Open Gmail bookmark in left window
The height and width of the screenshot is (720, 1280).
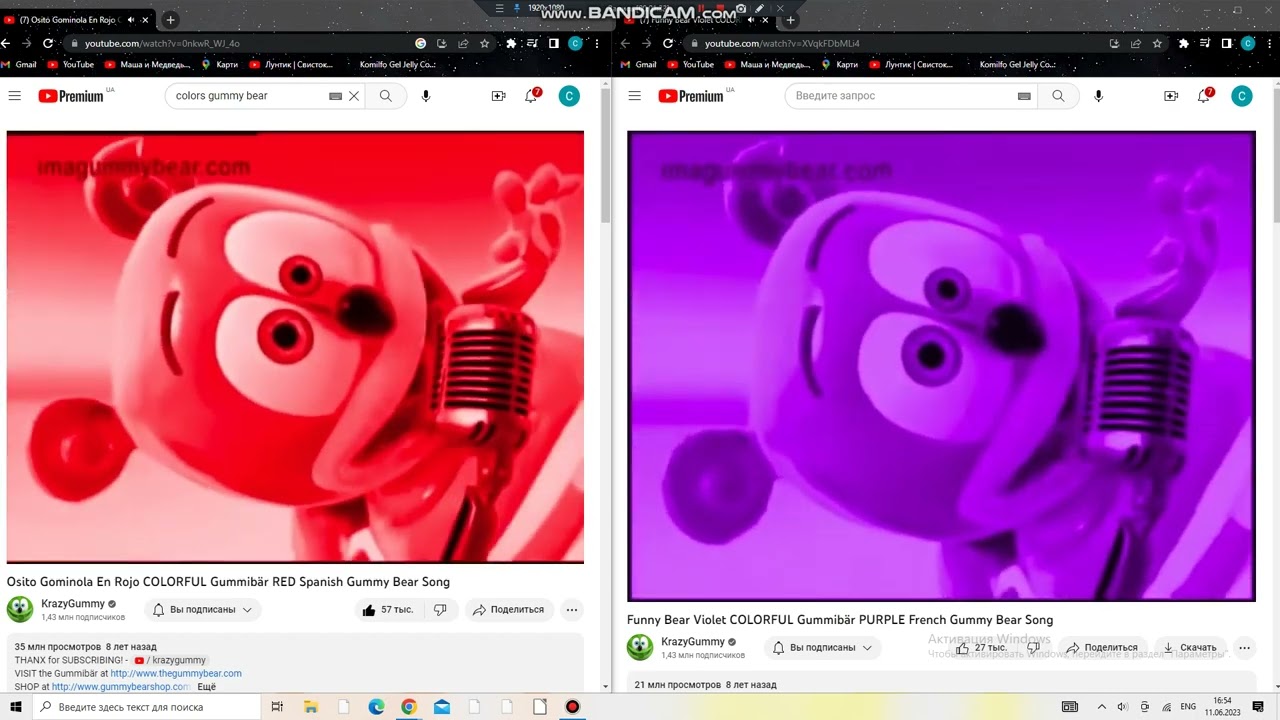[19, 65]
